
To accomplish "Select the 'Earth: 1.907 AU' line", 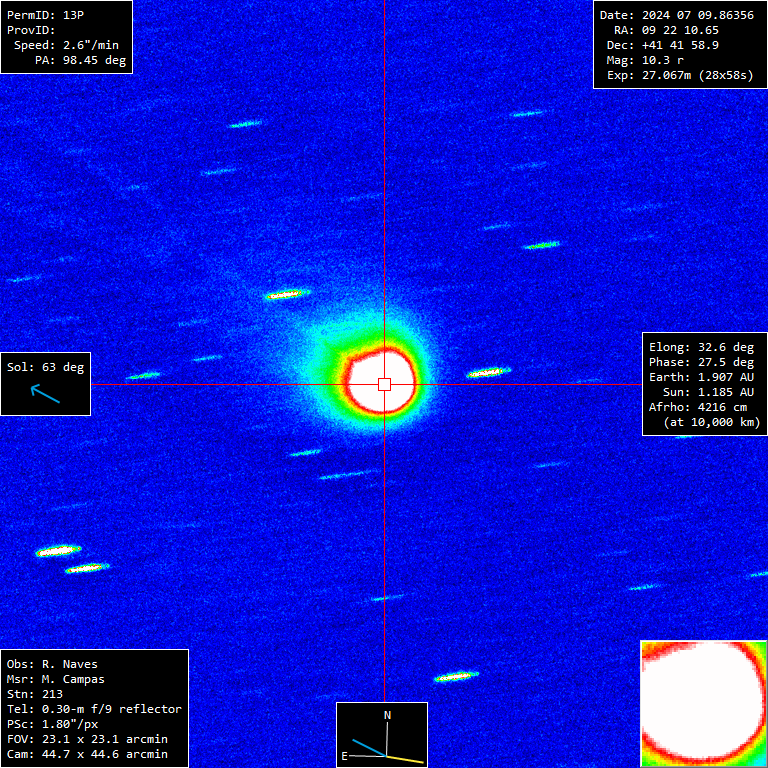I will pyautogui.click(x=701, y=377).
